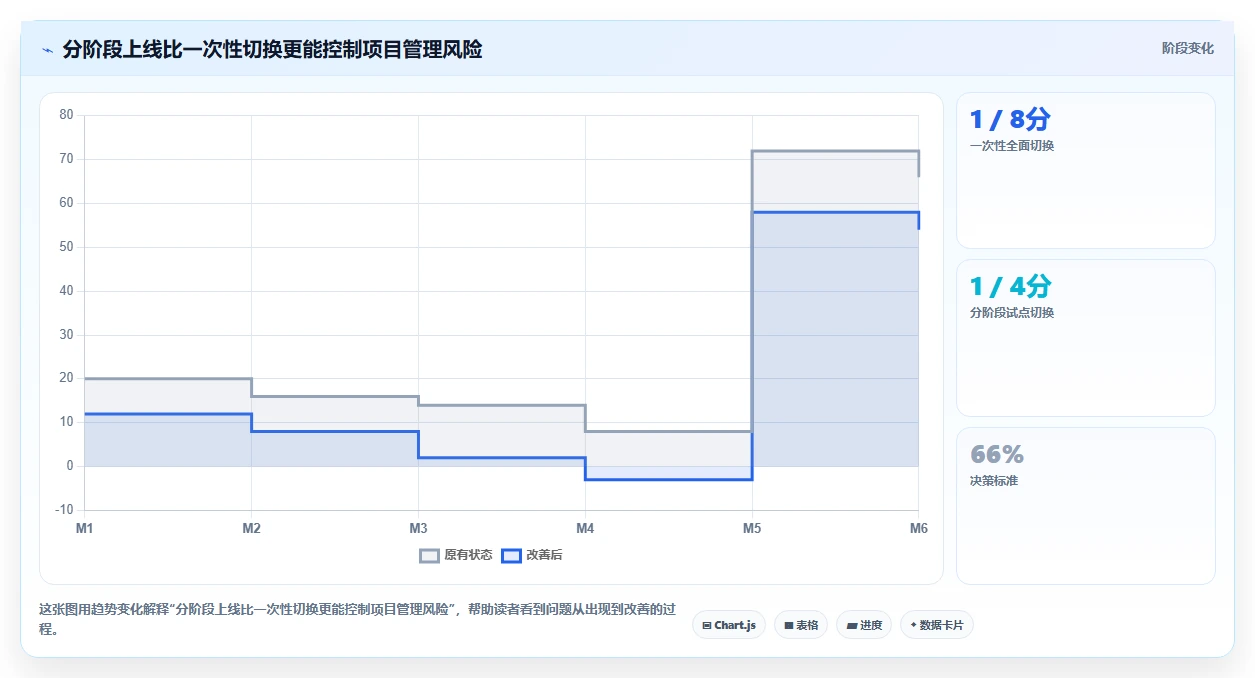1255x678 pixels.
Task: Click the 阶段变化 label in header
Action: pos(1188,48)
